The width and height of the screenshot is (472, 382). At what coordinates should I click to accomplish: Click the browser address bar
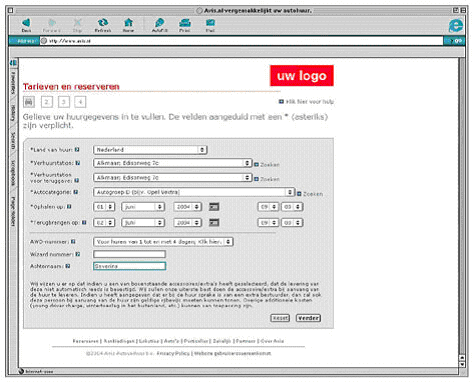[x=243, y=41]
